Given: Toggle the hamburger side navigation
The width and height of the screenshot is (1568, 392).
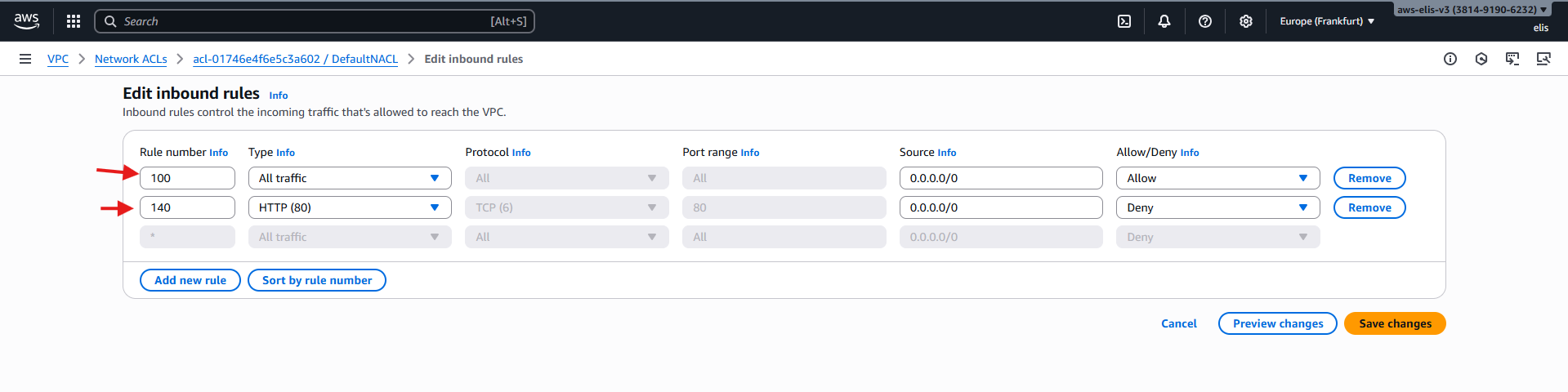Looking at the screenshot, I should point(25,59).
